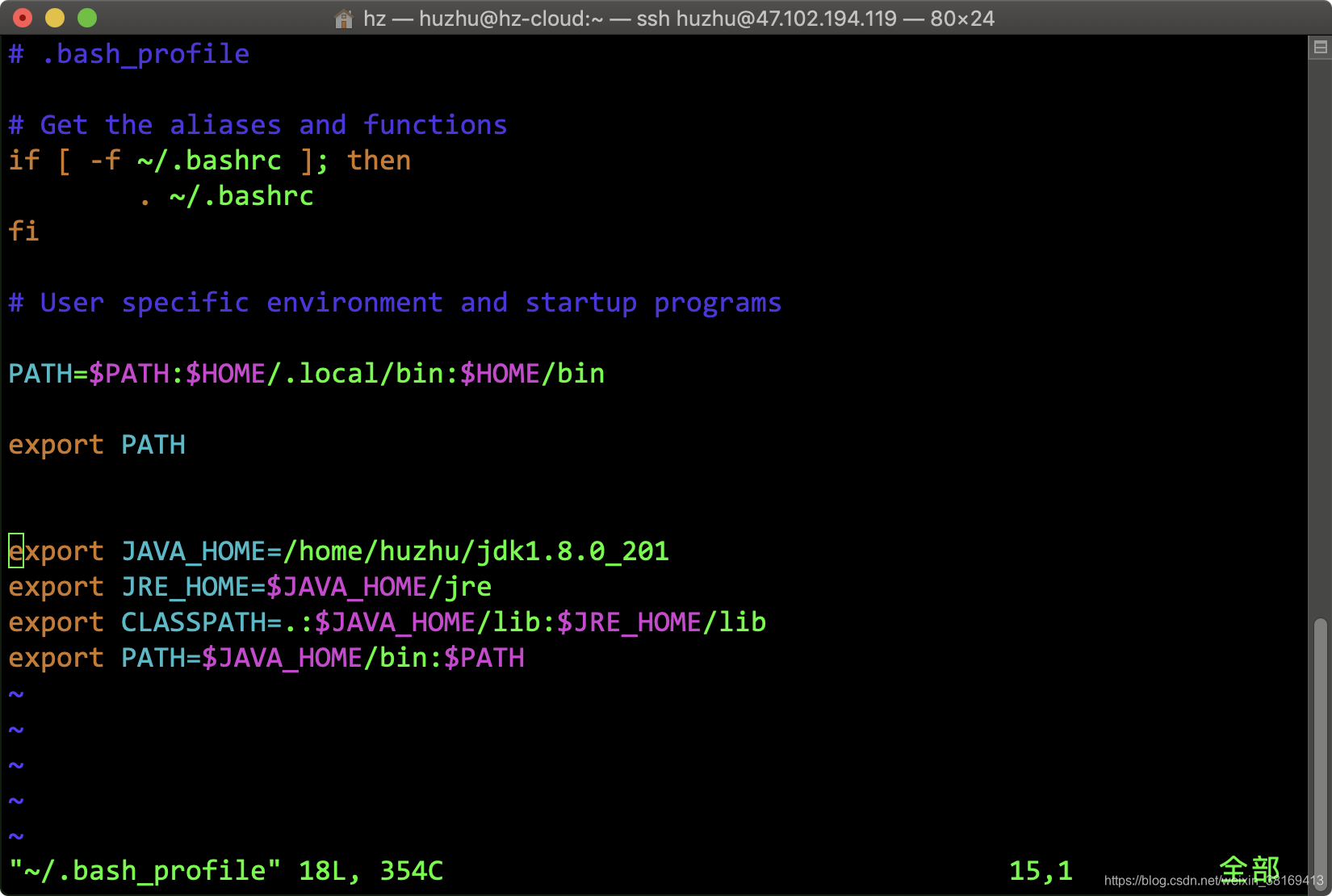The image size is (1332, 896).
Task: Click the '全部' indicator in status line
Action: pos(1250,870)
